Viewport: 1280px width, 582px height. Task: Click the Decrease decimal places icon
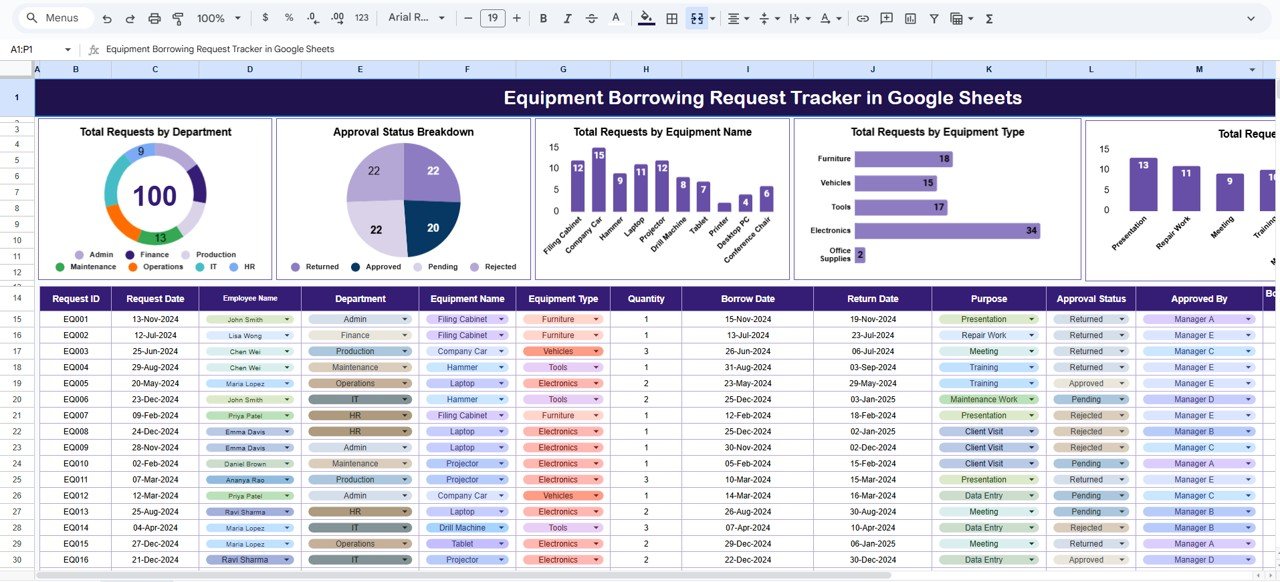(x=311, y=18)
